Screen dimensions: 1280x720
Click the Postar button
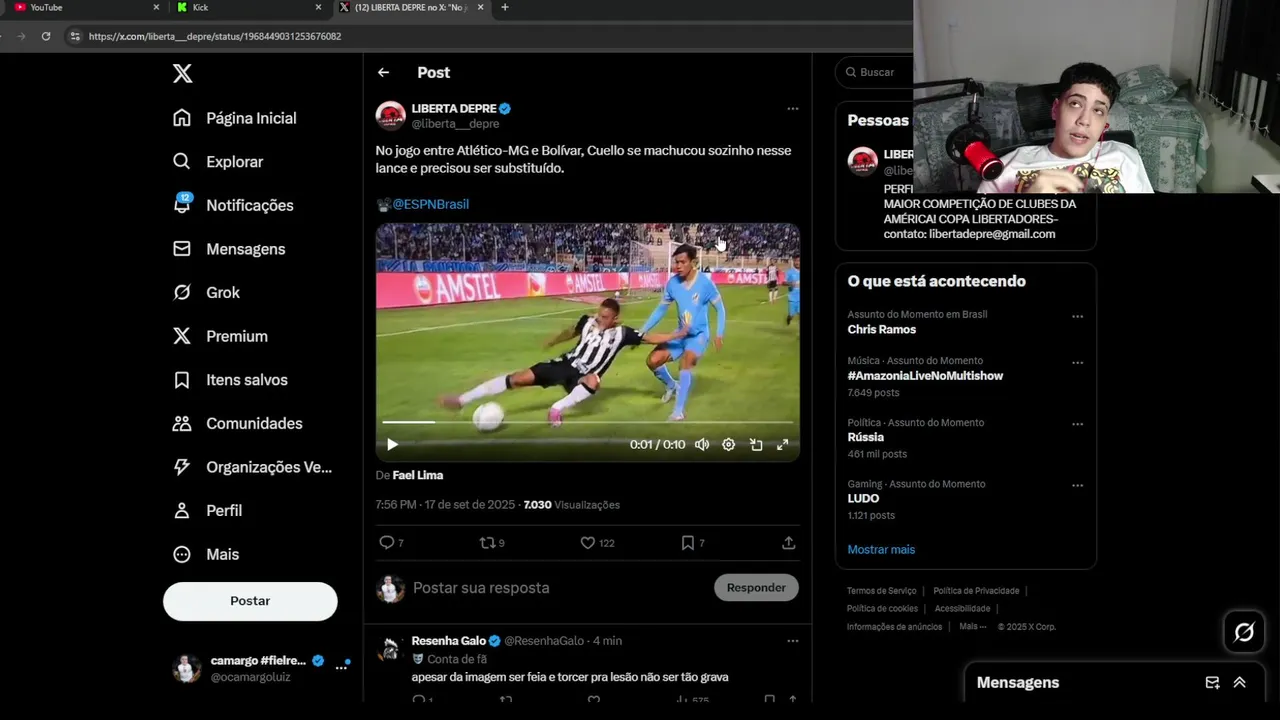coord(250,601)
